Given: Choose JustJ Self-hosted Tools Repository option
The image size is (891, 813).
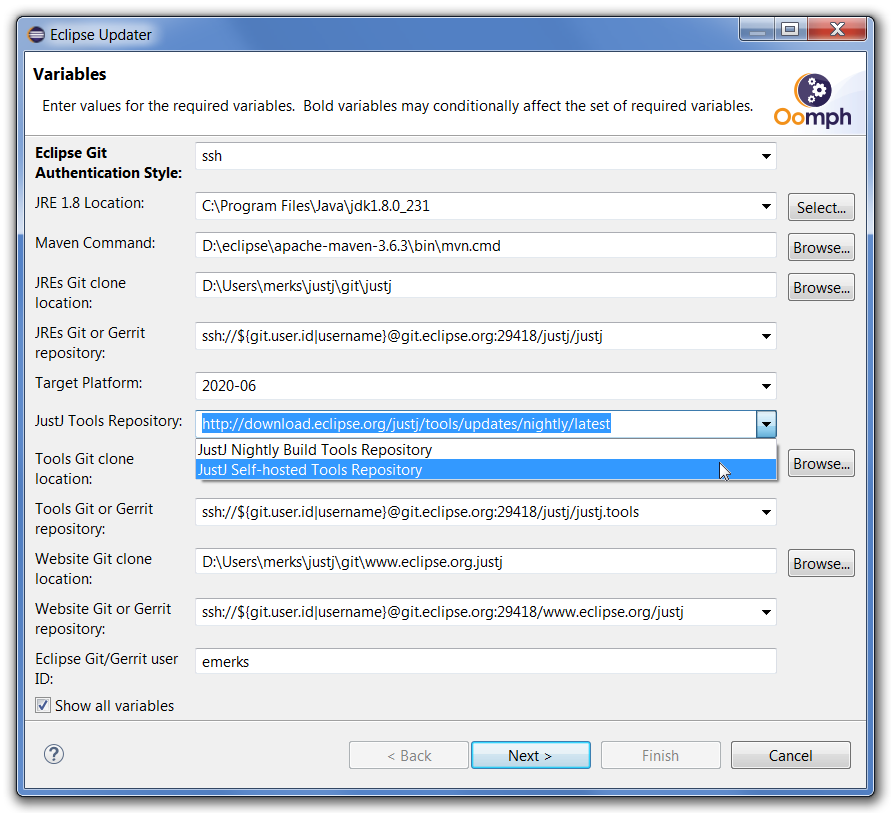Looking at the screenshot, I should click(x=310, y=470).
